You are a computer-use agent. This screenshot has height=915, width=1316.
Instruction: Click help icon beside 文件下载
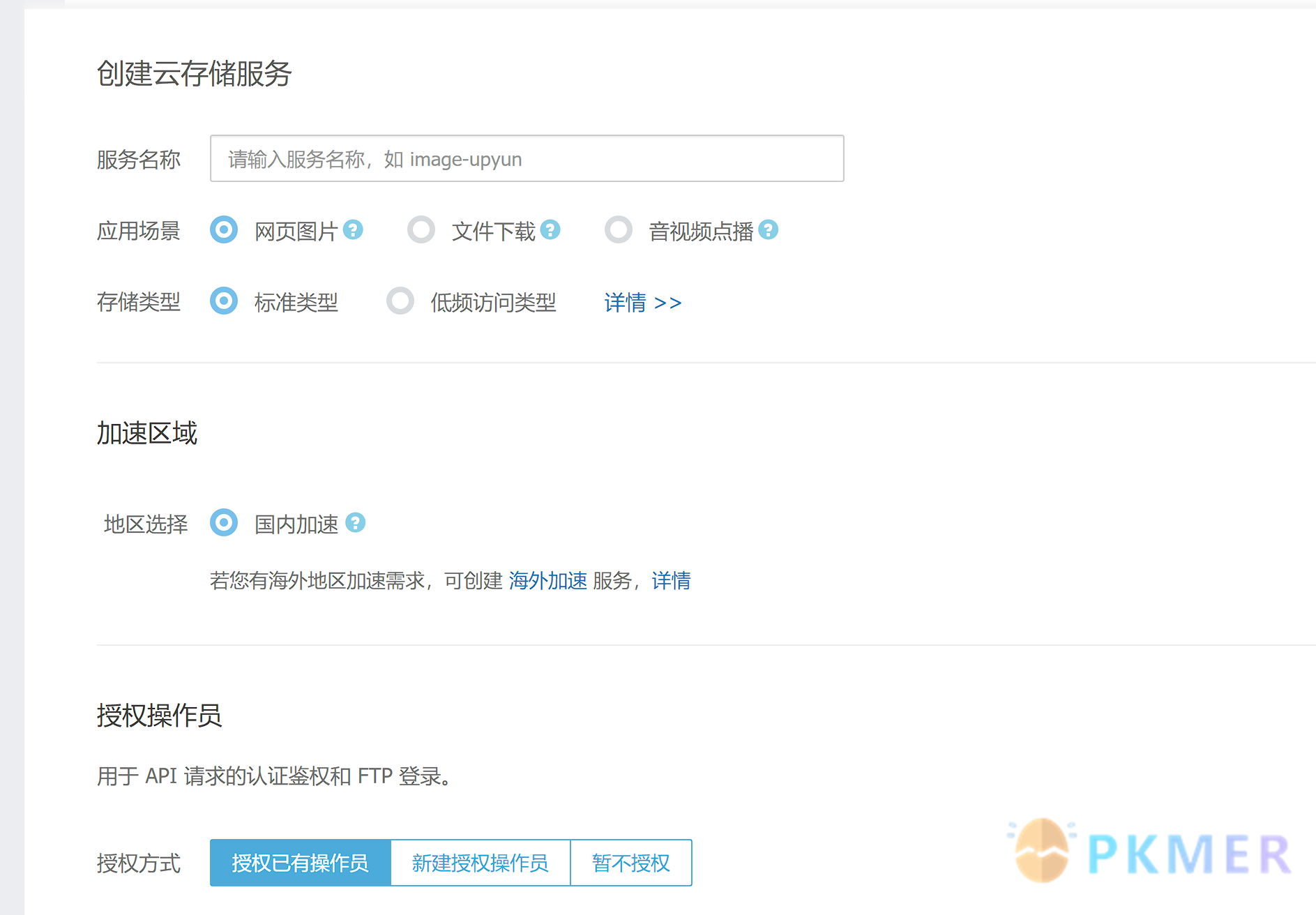pos(550,229)
